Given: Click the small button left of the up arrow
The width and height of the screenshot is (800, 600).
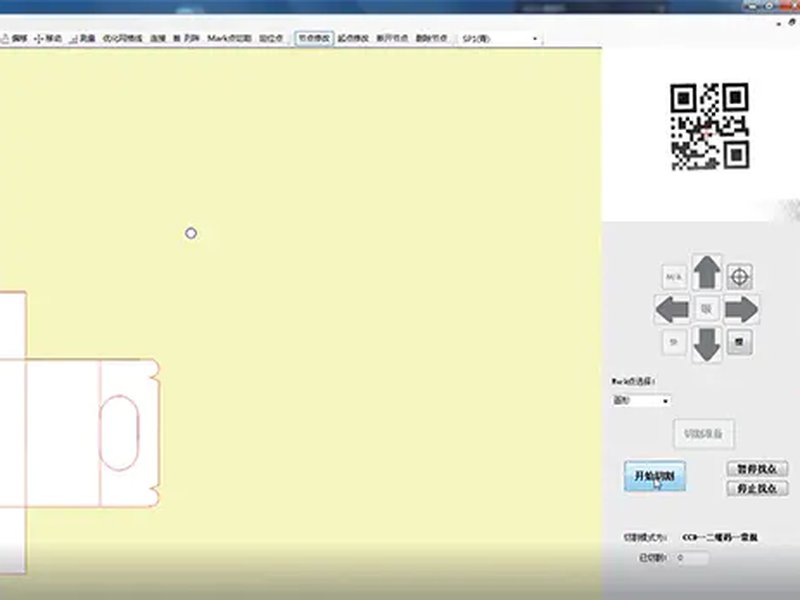Looking at the screenshot, I should (x=674, y=277).
